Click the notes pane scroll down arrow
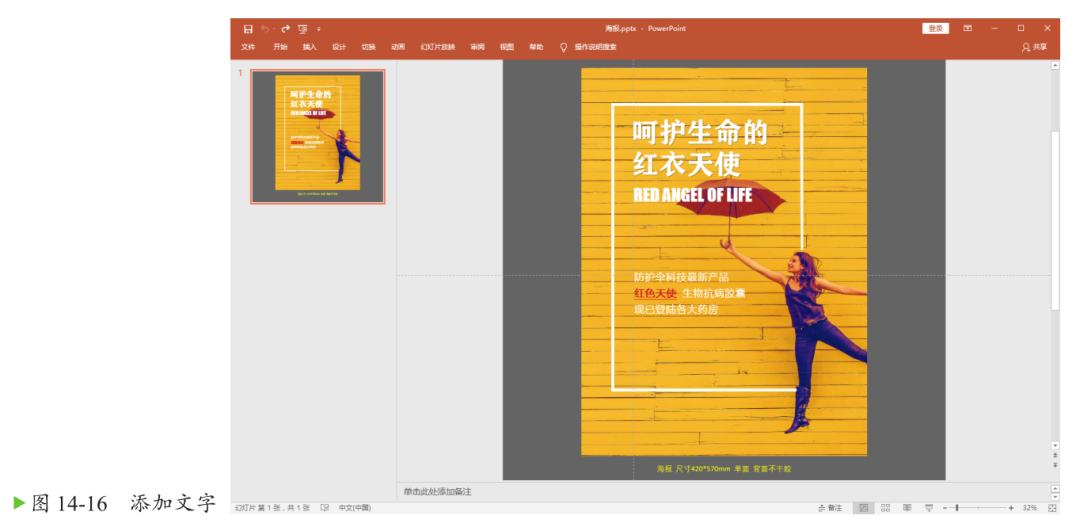Image resolution: width=1080 pixels, height=527 pixels. coord(1055,497)
